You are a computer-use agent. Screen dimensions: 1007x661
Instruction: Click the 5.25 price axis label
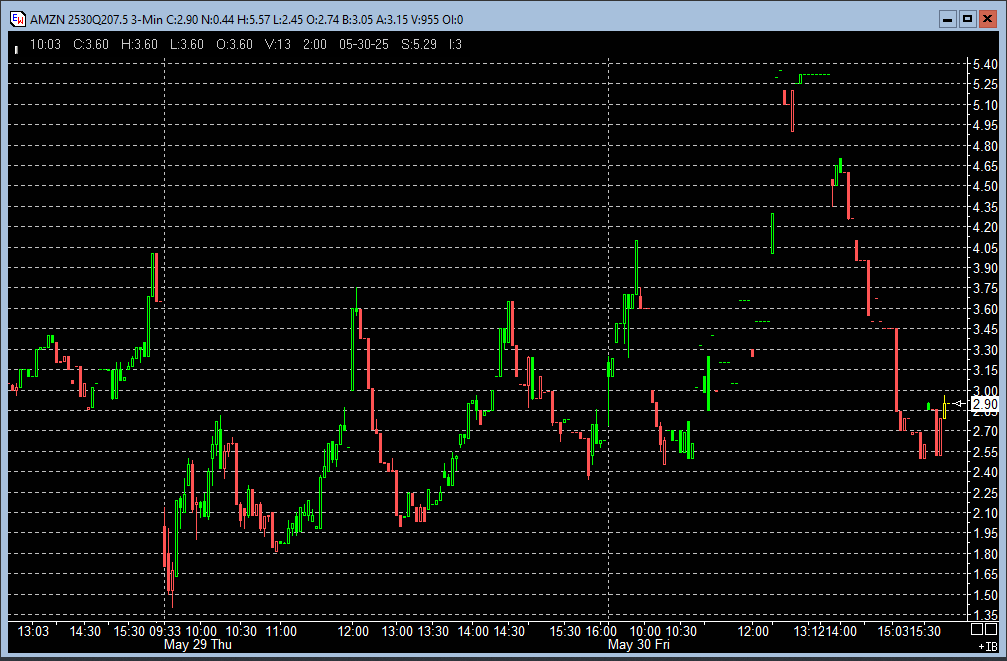click(985, 85)
